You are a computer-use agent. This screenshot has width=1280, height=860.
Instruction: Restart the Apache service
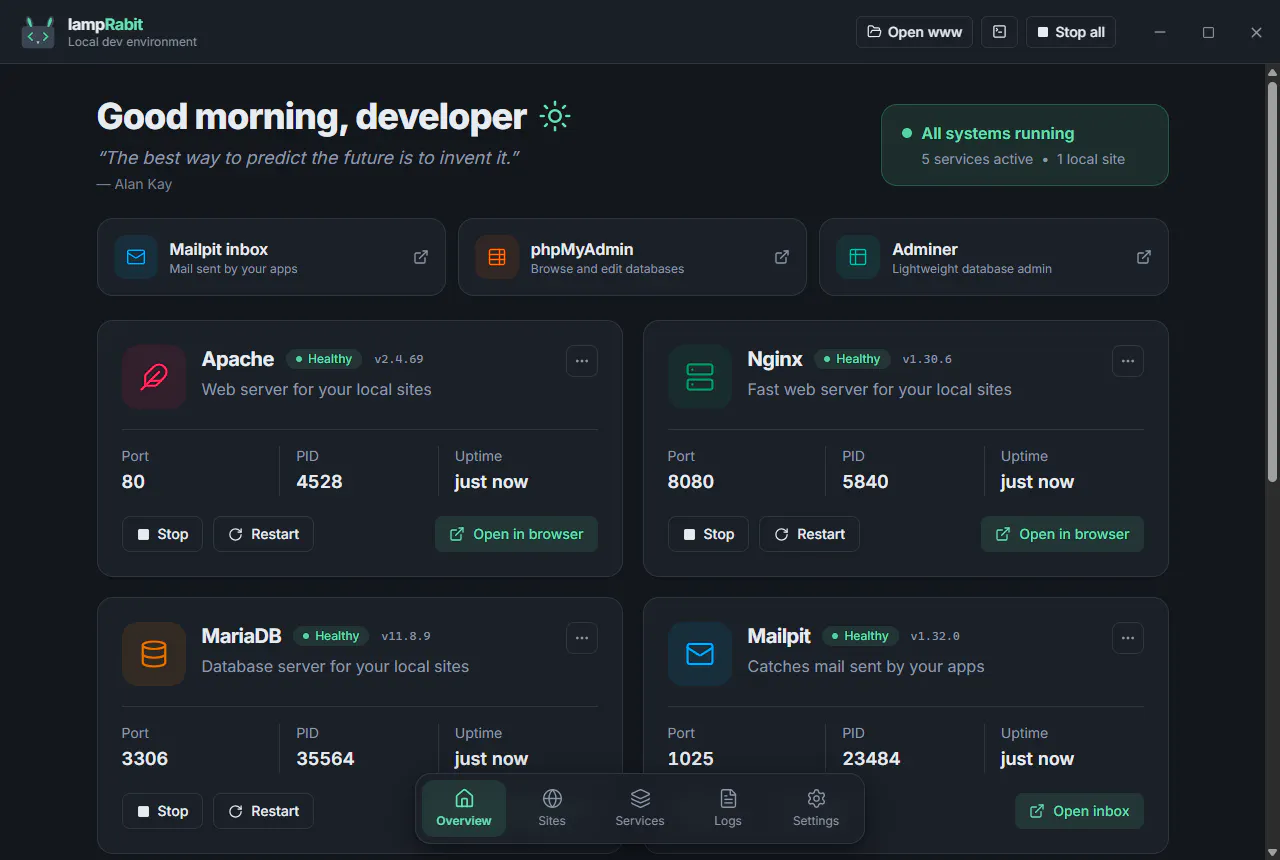coord(263,534)
